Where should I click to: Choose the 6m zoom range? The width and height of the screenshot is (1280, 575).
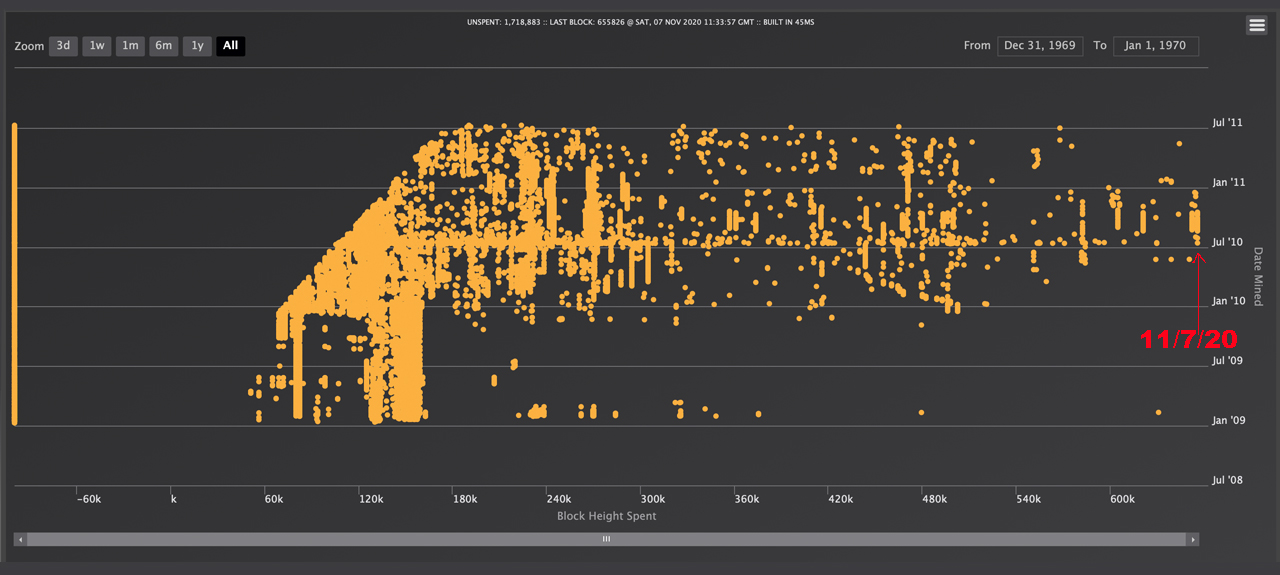click(164, 46)
